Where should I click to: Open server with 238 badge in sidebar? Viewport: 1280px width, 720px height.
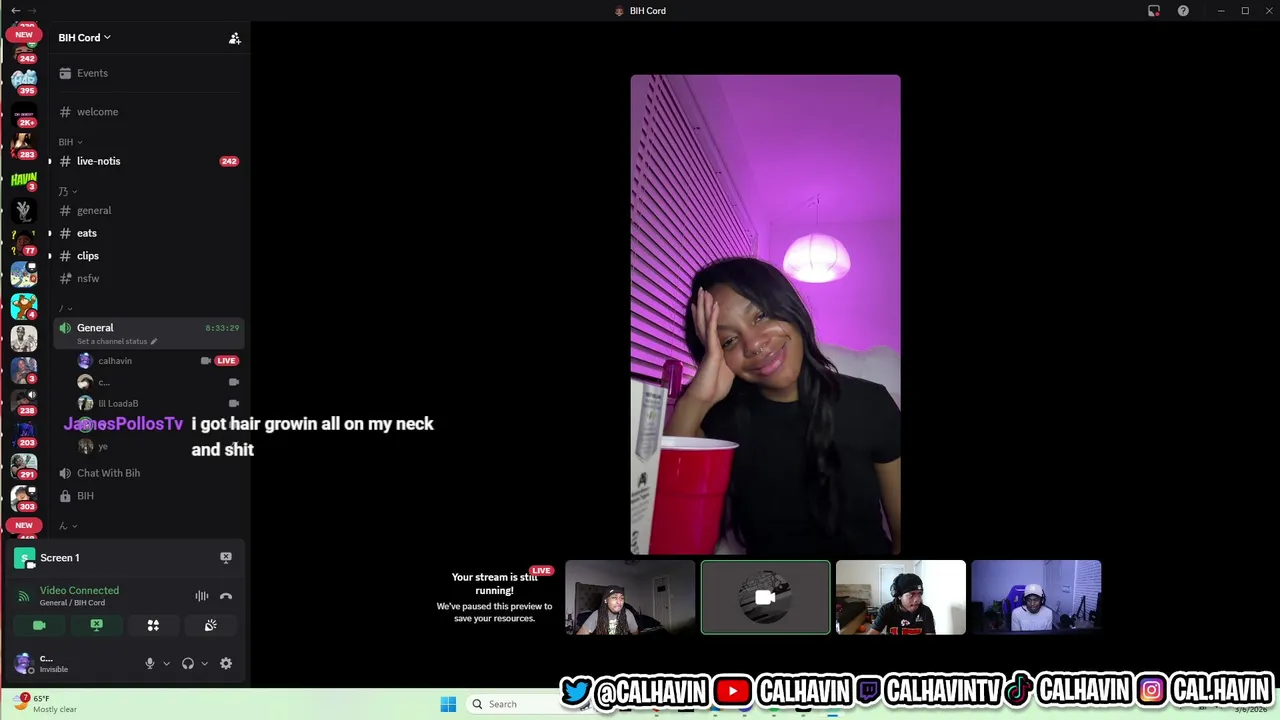24,402
